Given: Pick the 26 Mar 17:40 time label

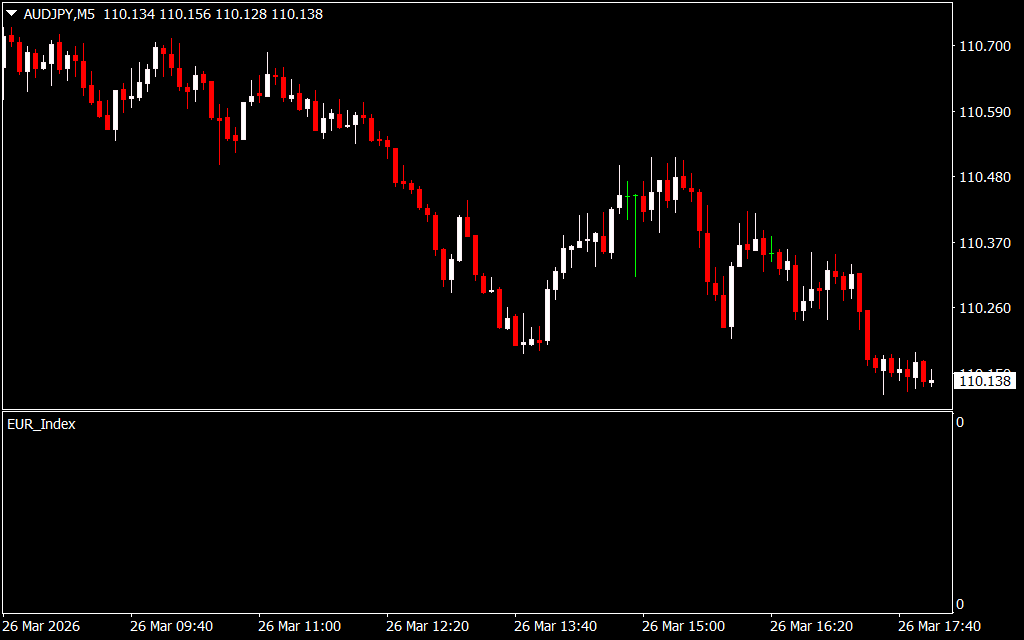Looking at the screenshot, I should pyautogui.click(x=939, y=626).
